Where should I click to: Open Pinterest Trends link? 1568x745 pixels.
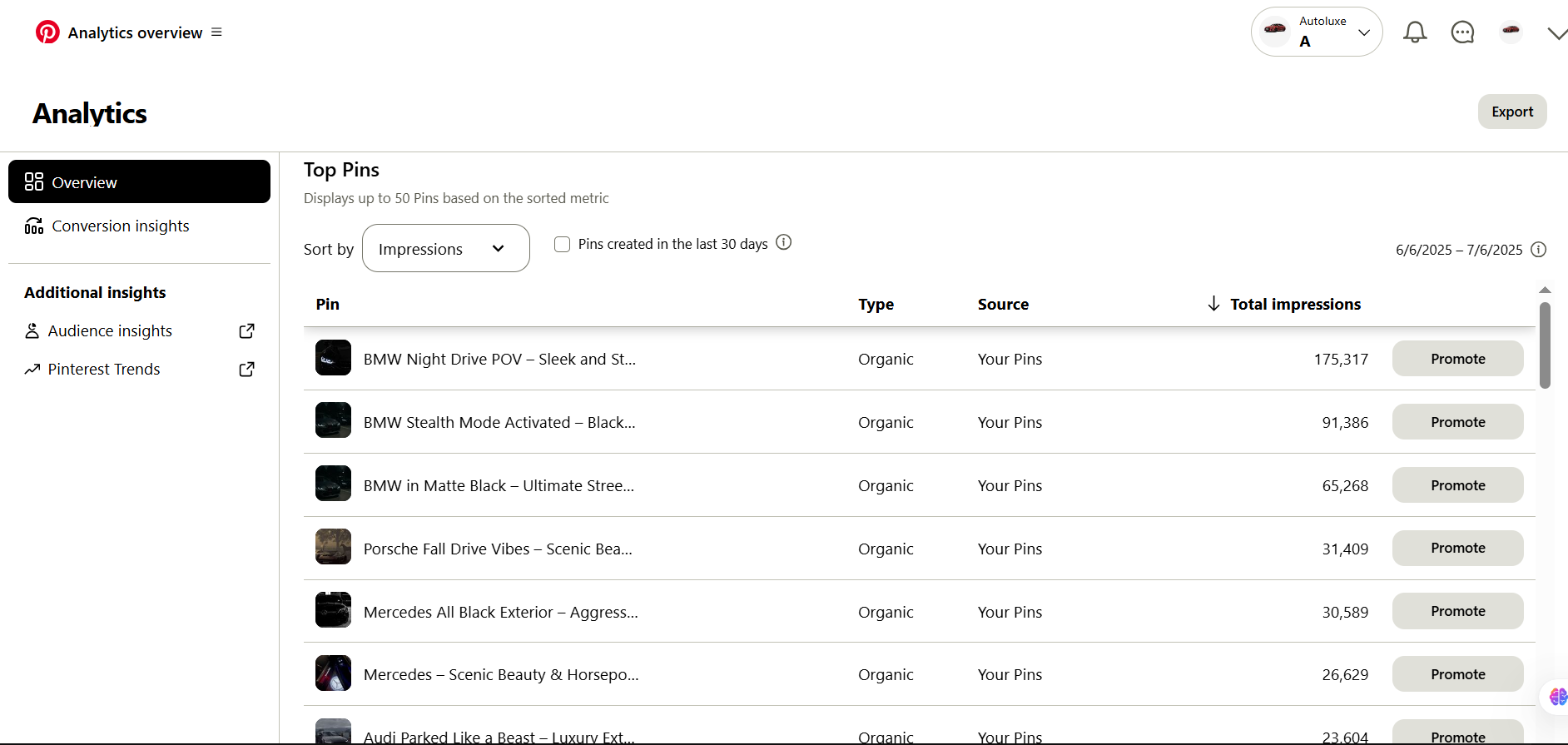pos(104,369)
